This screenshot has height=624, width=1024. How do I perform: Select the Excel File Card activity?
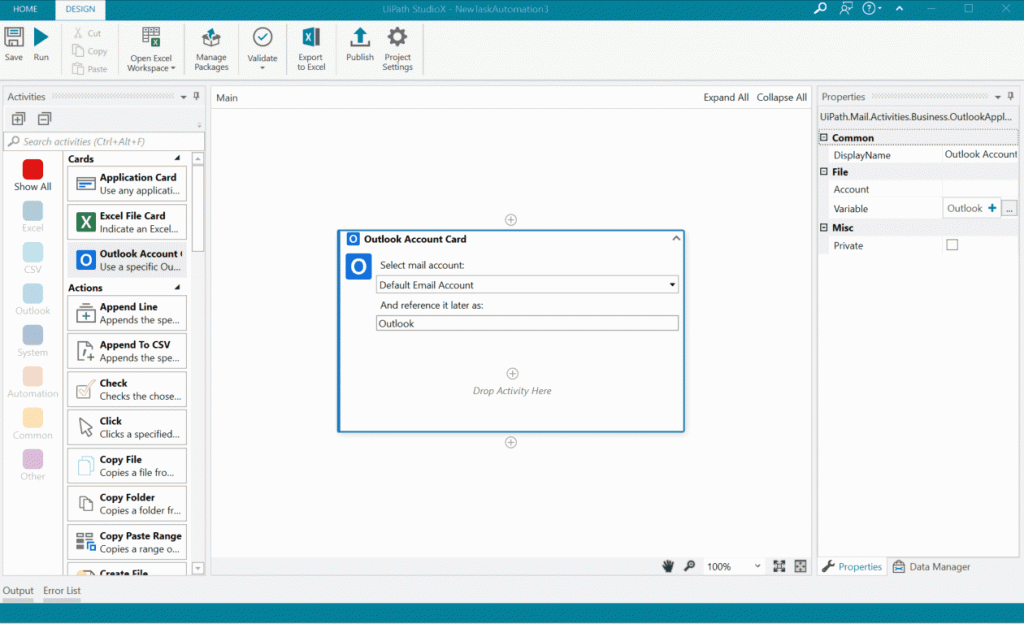tap(127, 222)
